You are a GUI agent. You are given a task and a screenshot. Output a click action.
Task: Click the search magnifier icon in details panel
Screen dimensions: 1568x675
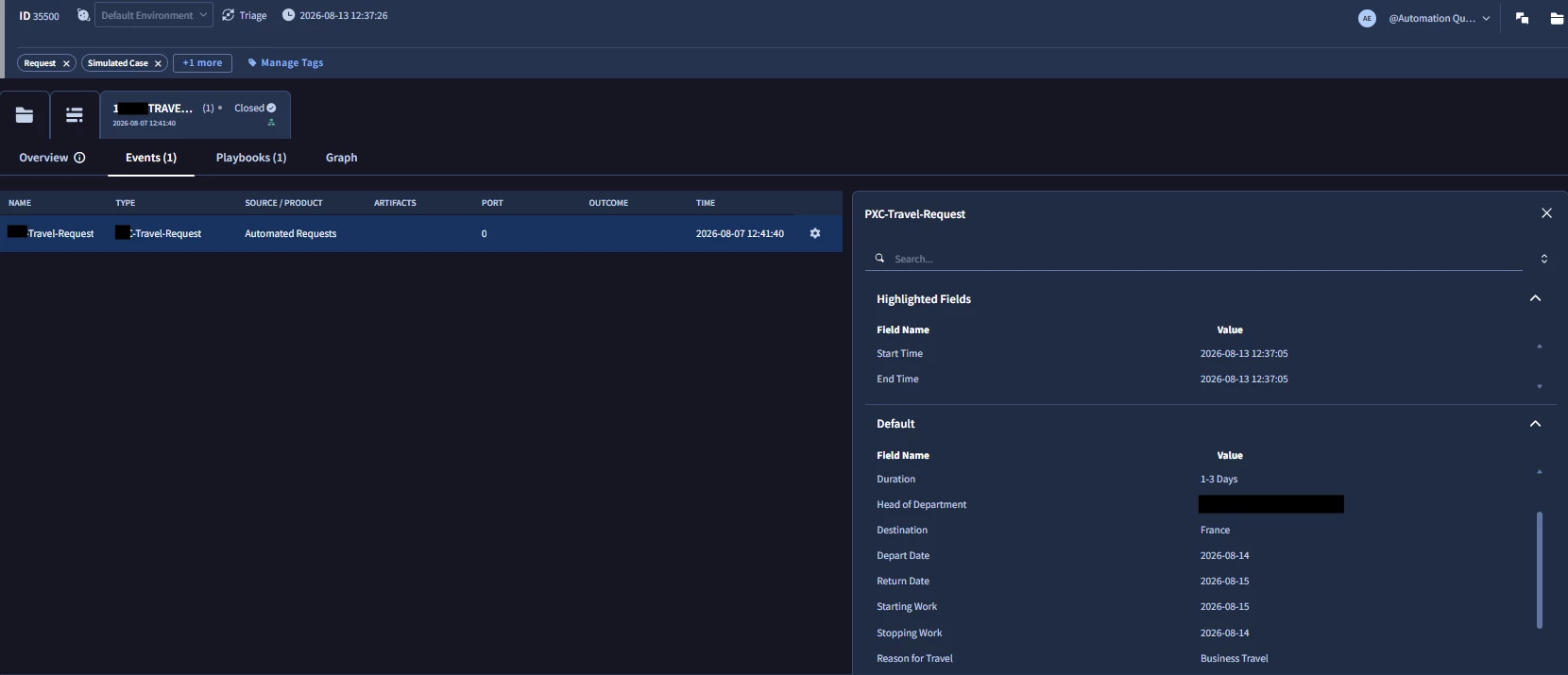(x=879, y=258)
